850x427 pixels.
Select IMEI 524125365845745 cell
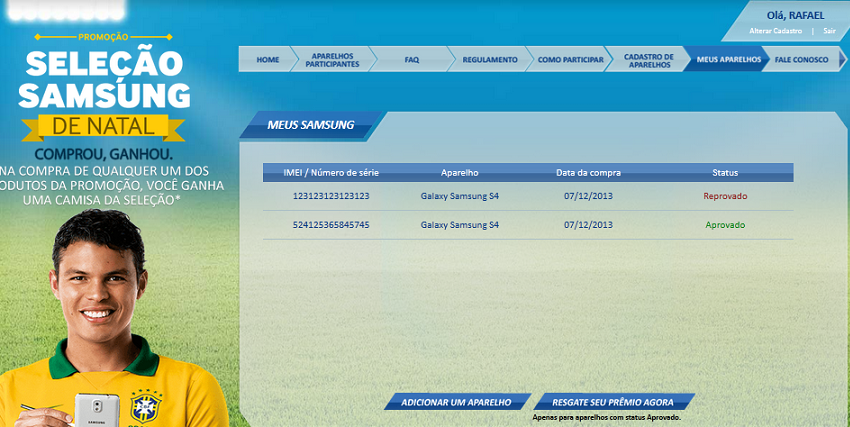[331, 225]
